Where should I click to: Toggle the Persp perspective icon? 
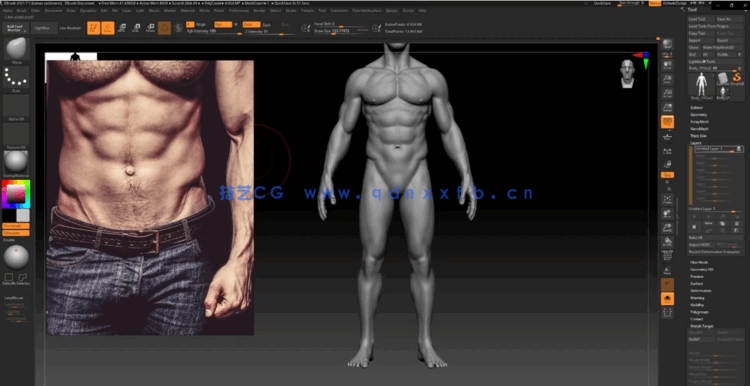(667, 122)
